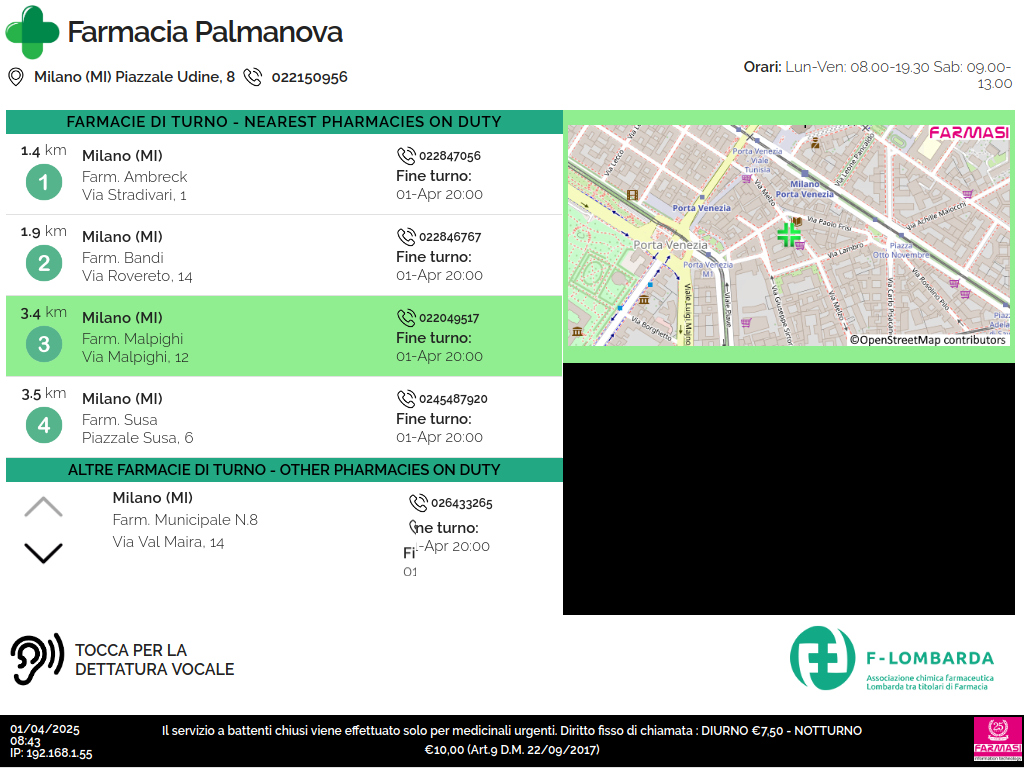Click the Farmacie di turno header

click(x=284, y=122)
